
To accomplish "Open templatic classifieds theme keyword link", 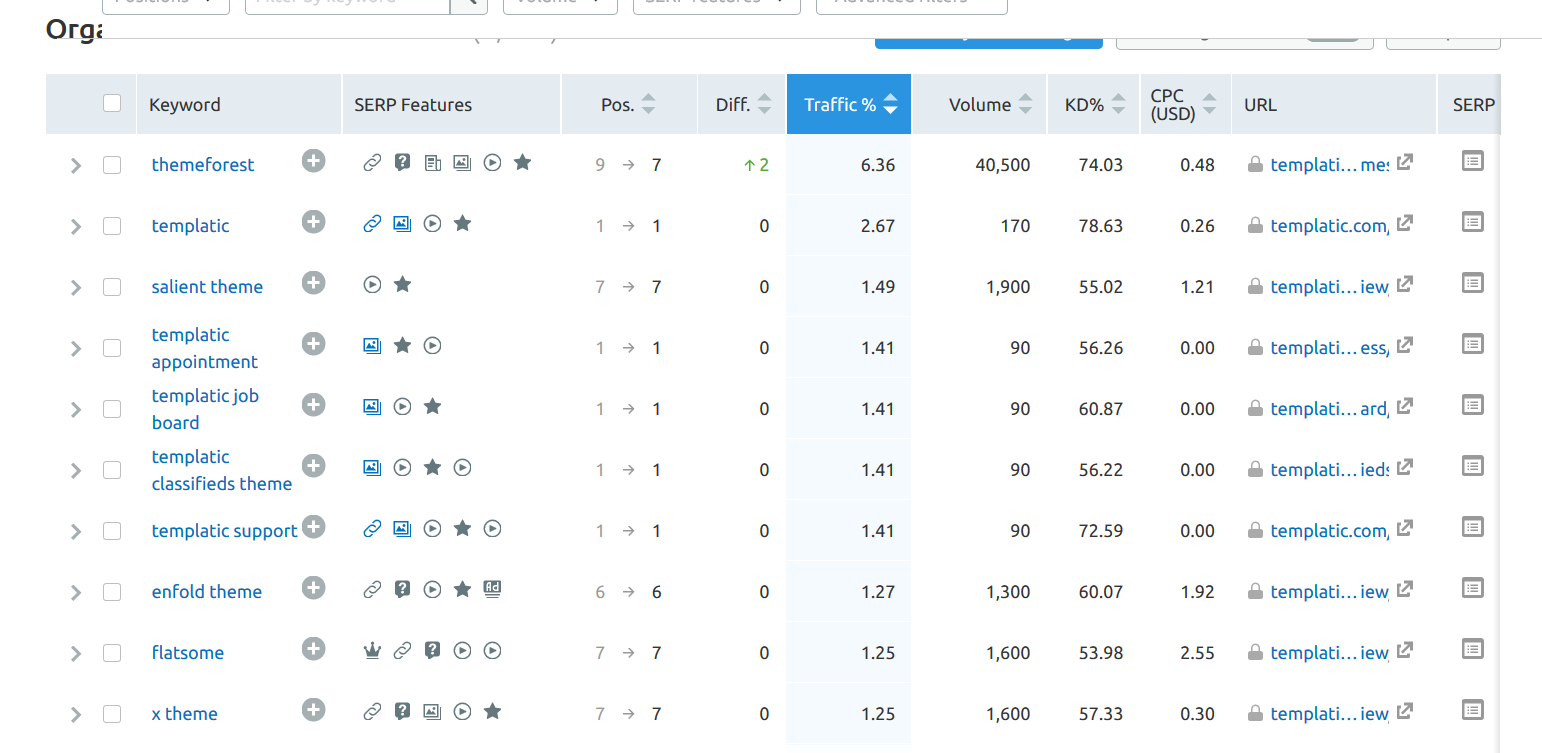I will point(222,470).
